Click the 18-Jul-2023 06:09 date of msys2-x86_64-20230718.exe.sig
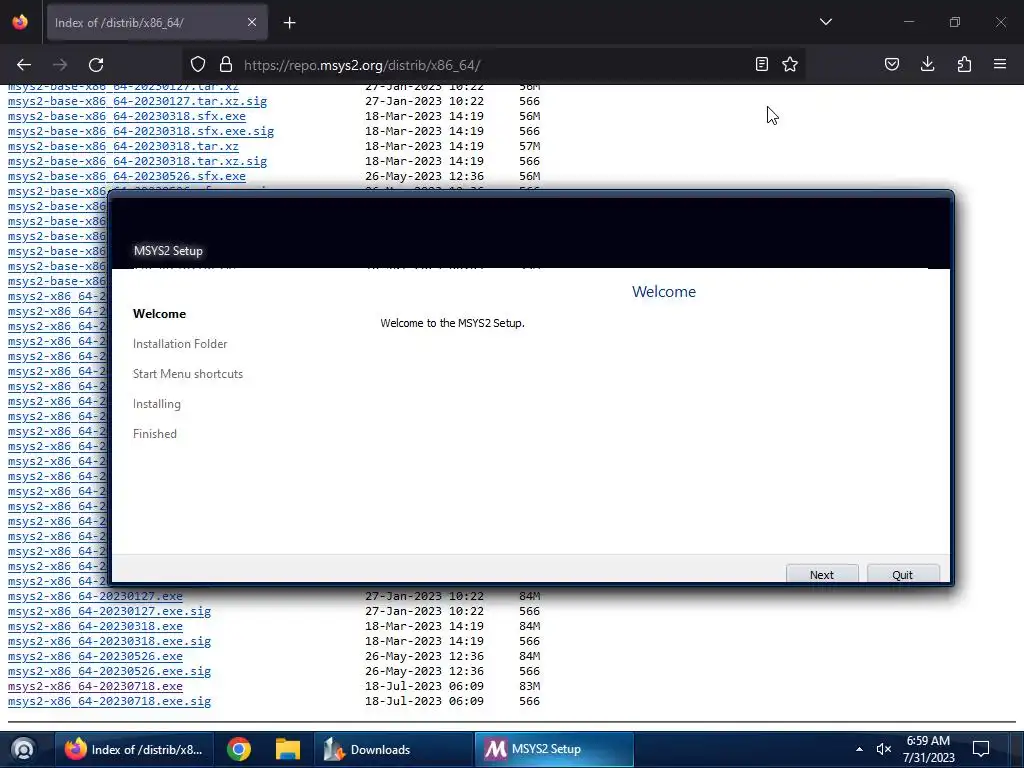Viewport: 1024px width, 768px height. tap(424, 701)
